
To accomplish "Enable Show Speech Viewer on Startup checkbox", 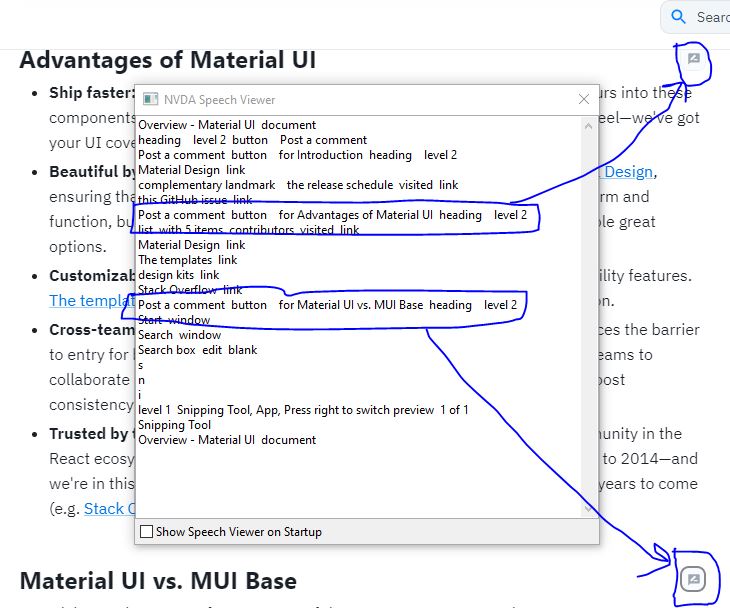I will [146, 531].
